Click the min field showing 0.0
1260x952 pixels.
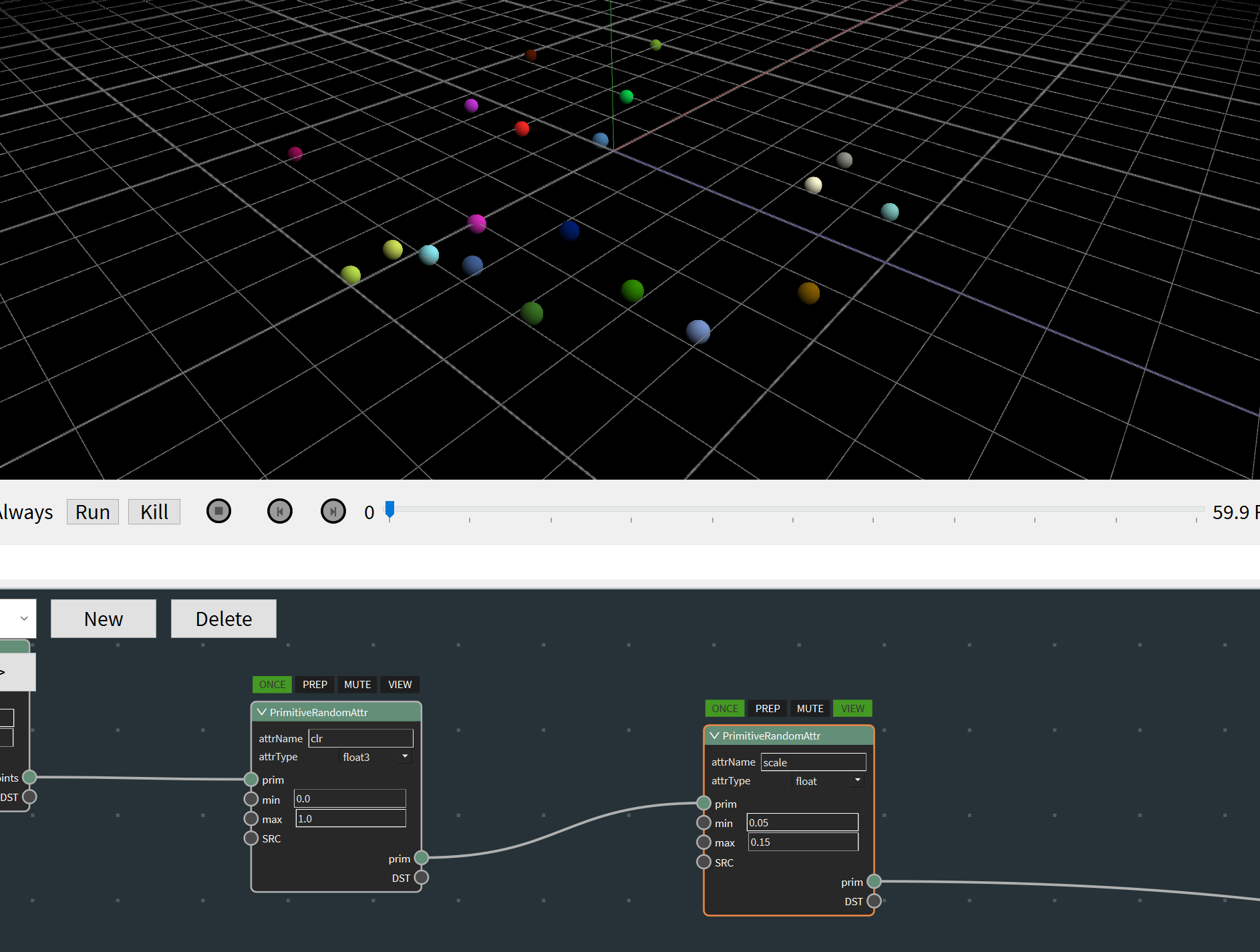[350, 798]
